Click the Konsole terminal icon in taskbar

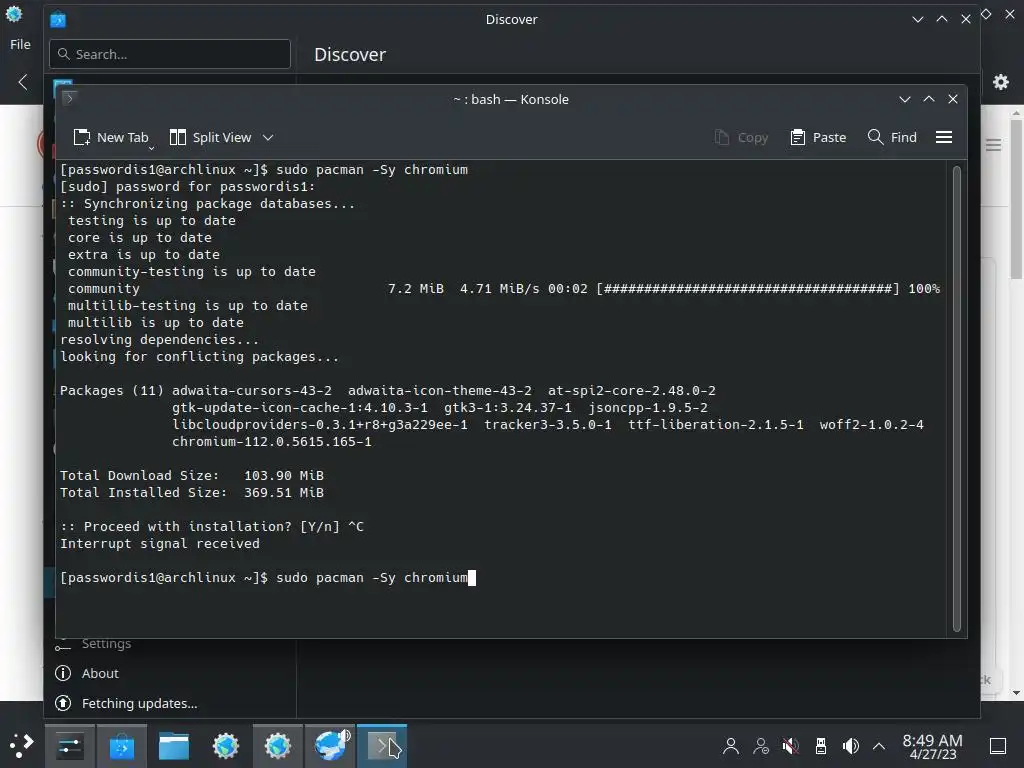coord(382,746)
